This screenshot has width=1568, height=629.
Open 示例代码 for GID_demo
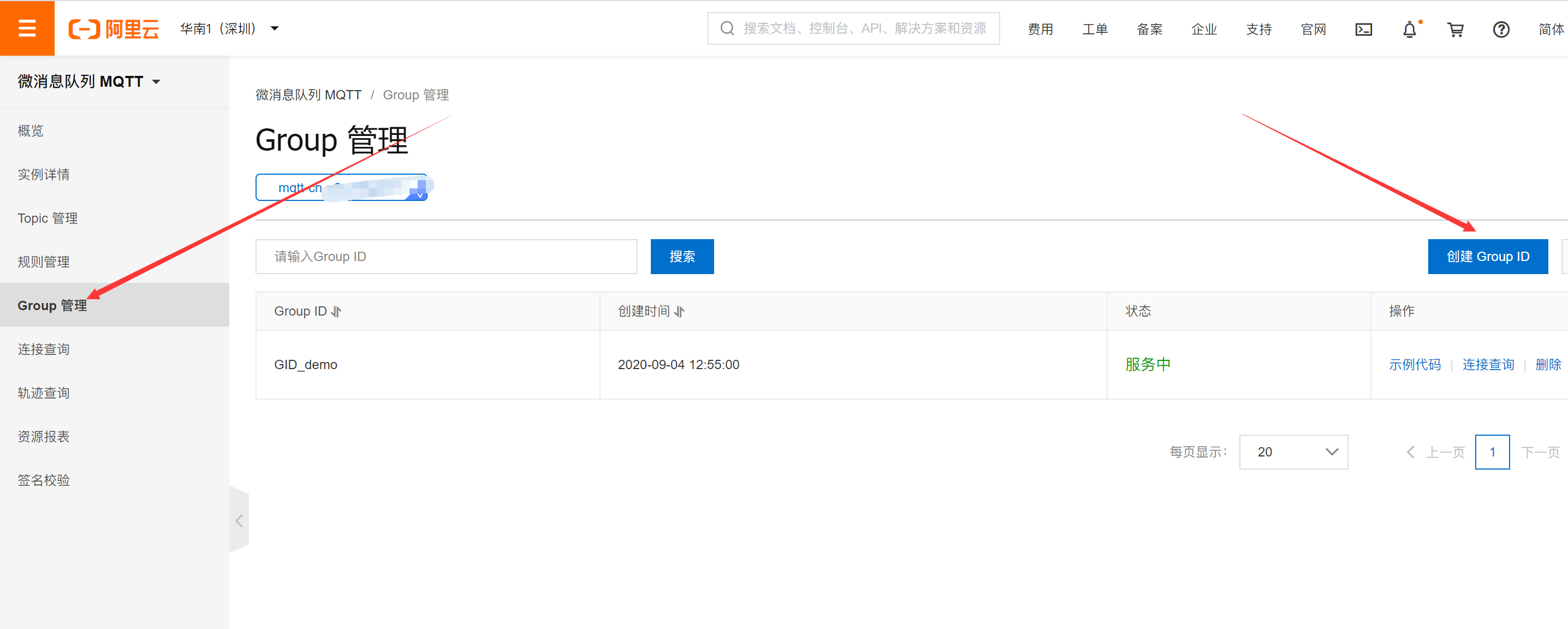click(x=1415, y=364)
